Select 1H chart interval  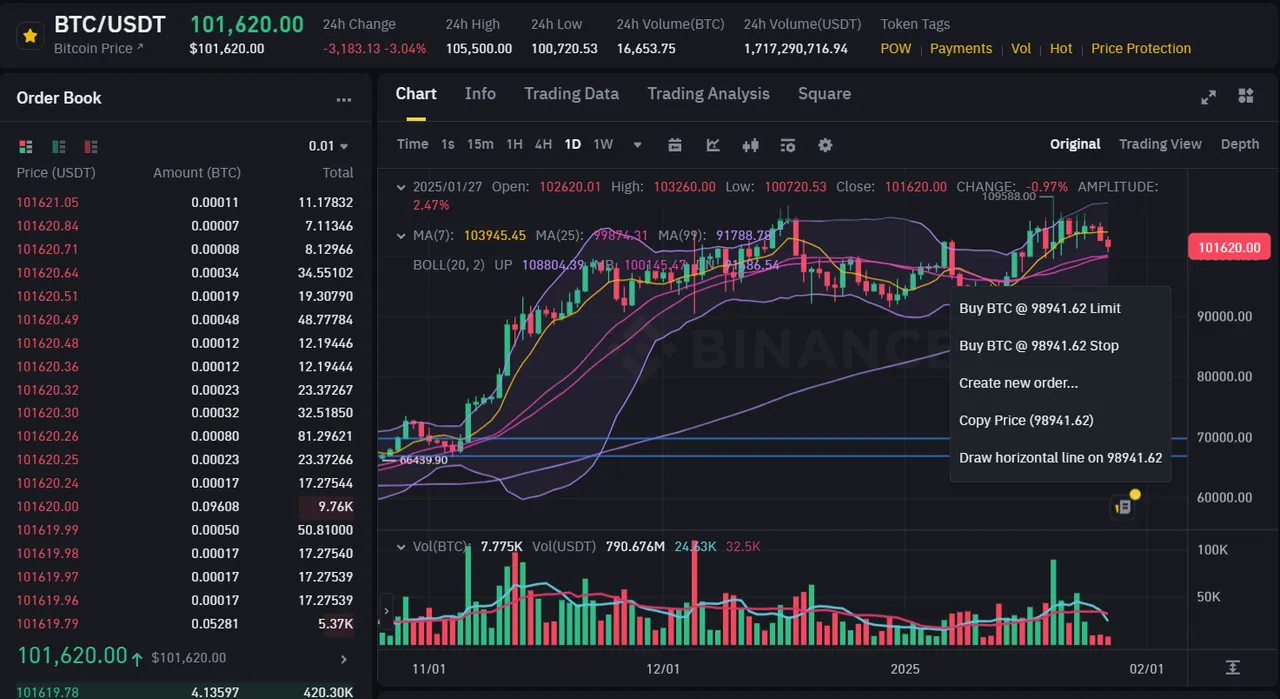[x=514, y=144]
